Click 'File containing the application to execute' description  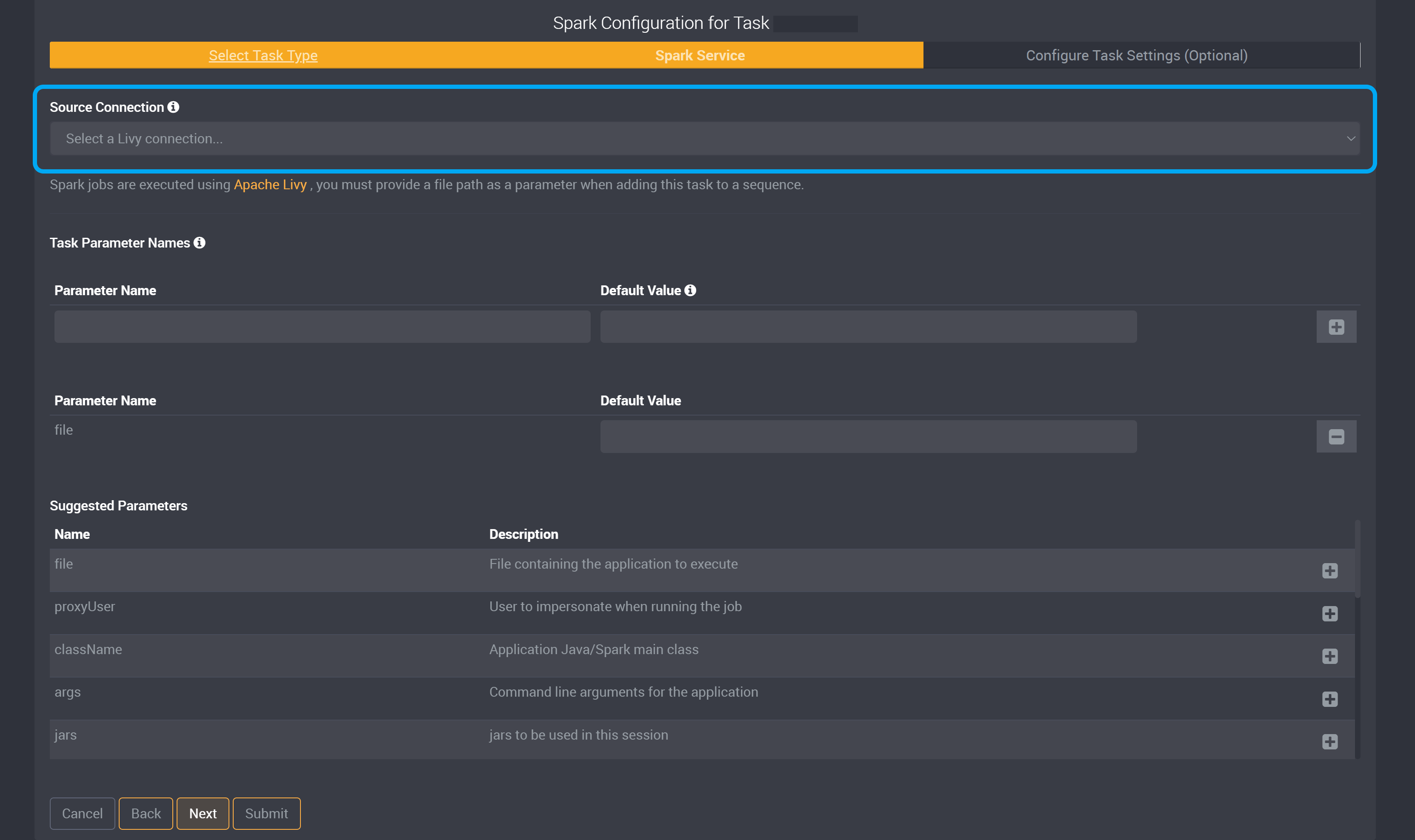tap(613, 564)
